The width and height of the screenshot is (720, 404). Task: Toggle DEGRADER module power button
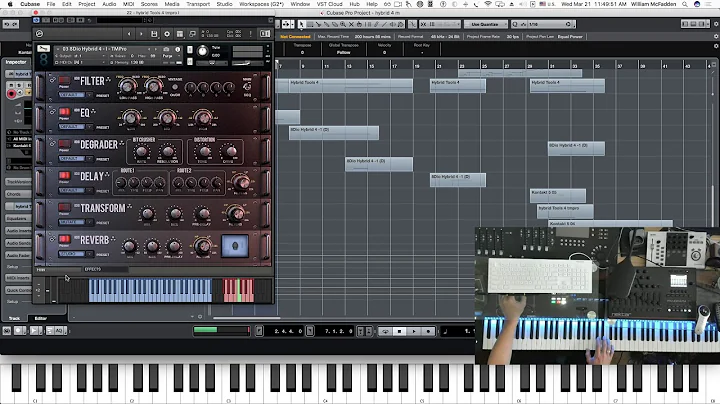64,144
